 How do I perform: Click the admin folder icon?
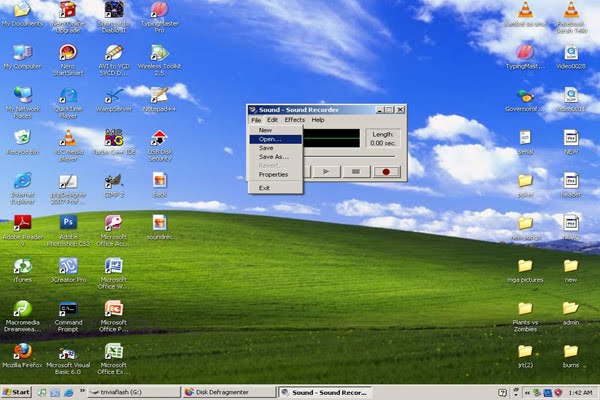coord(571,313)
